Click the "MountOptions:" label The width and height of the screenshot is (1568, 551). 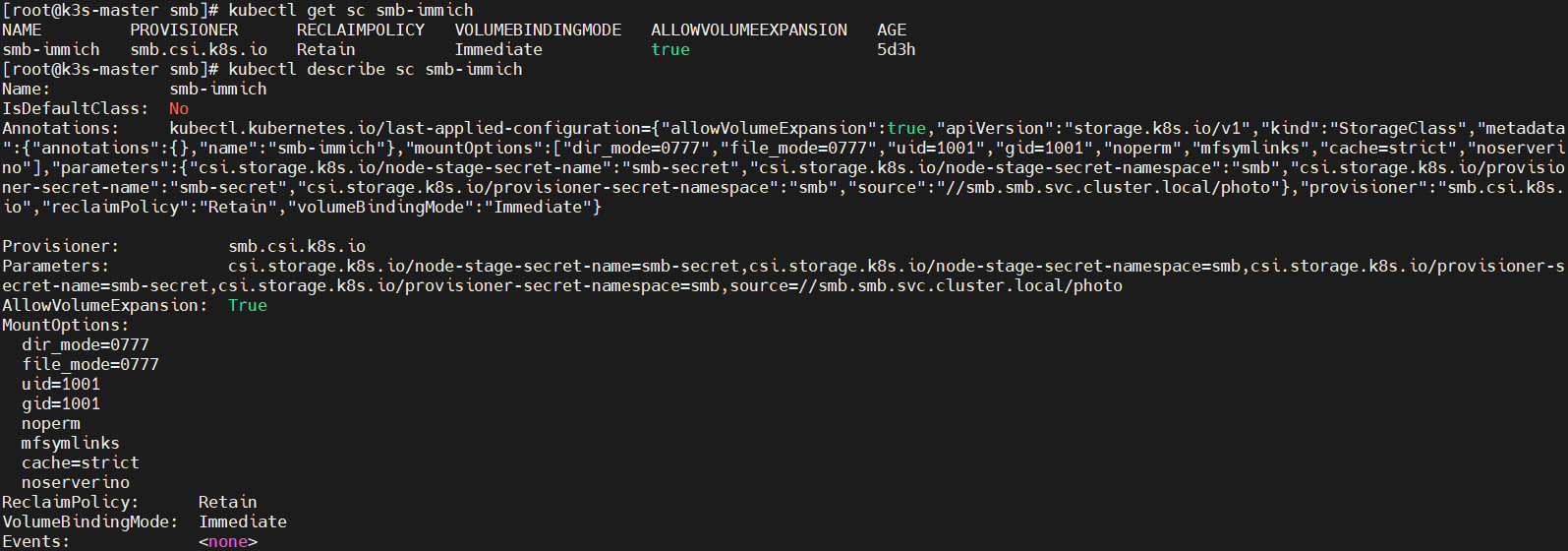pos(65,325)
